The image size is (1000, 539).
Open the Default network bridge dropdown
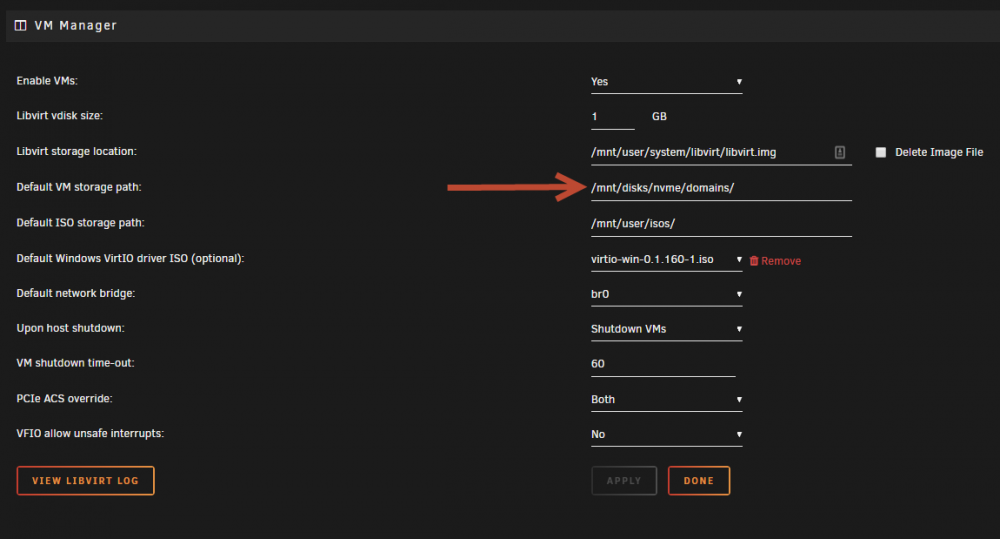click(666, 294)
